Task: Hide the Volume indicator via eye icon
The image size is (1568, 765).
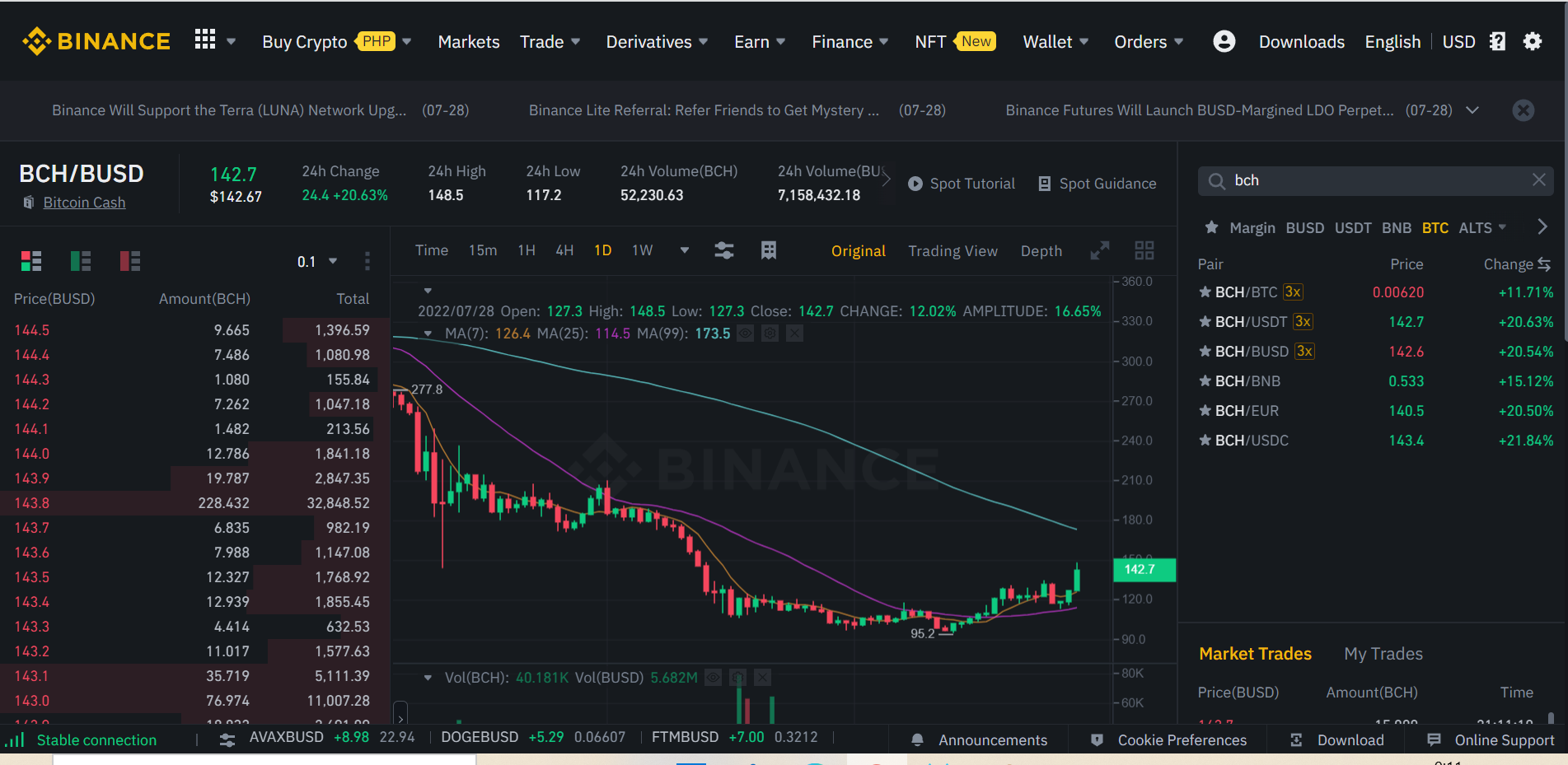Action: (714, 678)
